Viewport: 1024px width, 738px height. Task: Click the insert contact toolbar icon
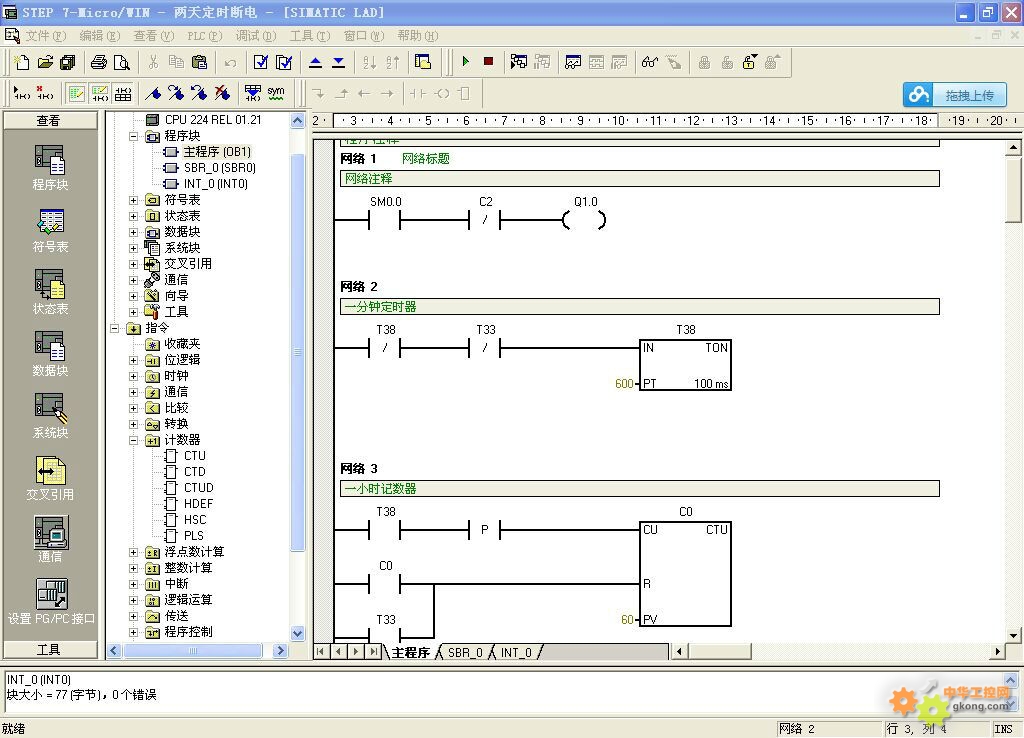tap(417, 93)
